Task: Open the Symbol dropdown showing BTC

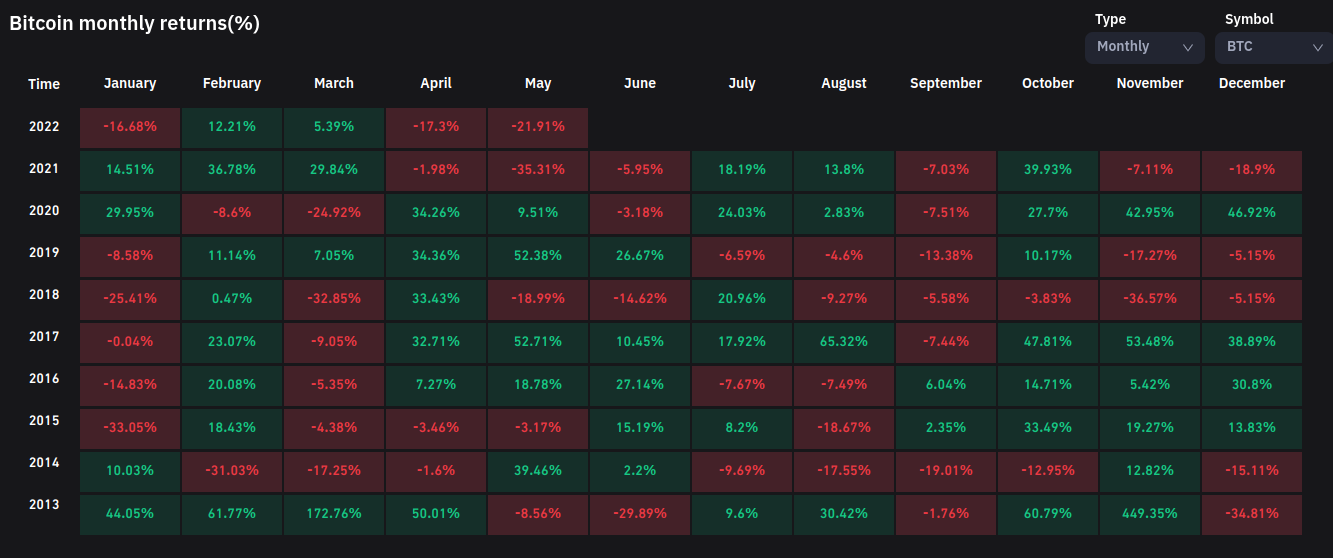Action: [1272, 47]
